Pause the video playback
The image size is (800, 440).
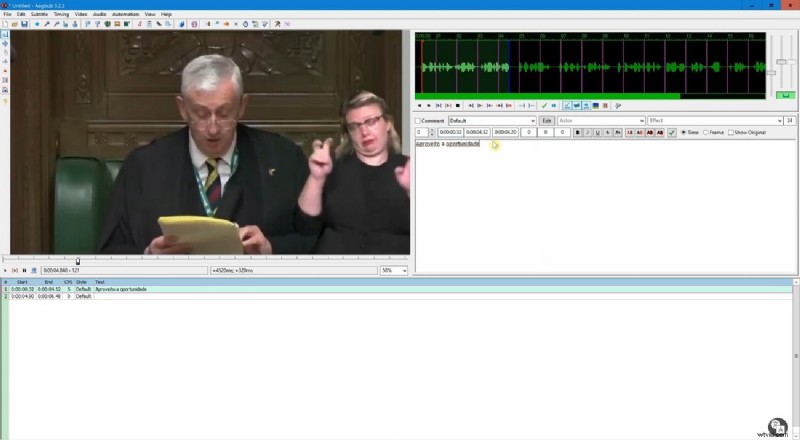(24, 270)
